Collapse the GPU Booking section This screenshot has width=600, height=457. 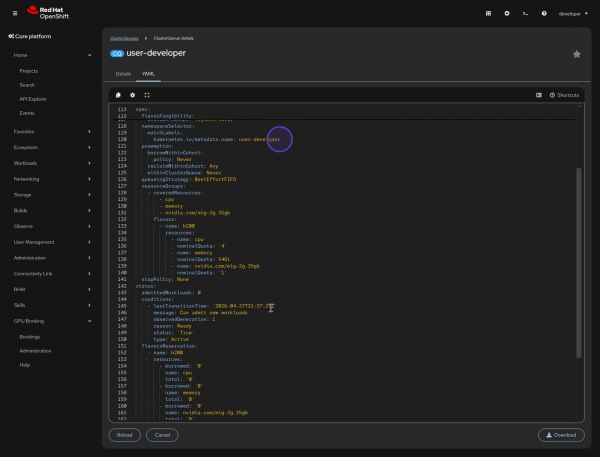coord(52,321)
